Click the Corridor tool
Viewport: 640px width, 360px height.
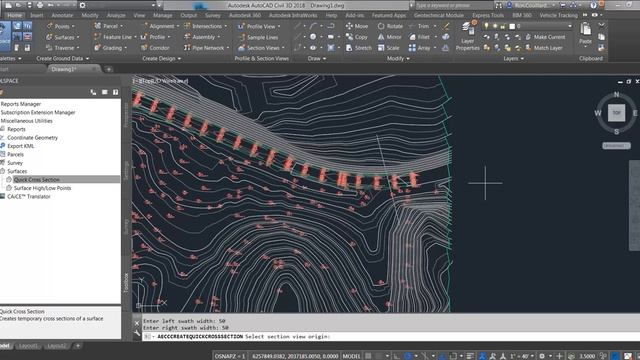[x=155, y=48]
